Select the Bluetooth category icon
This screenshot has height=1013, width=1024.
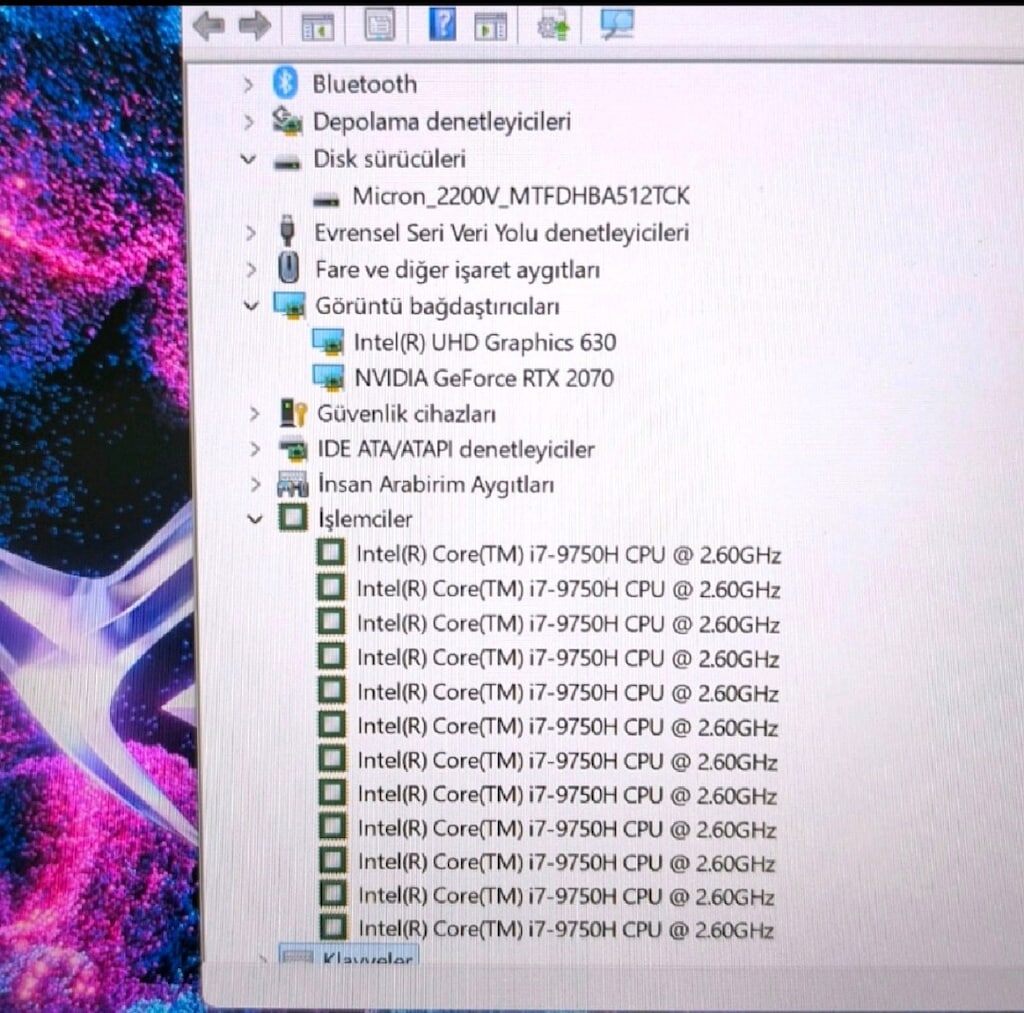pos(285,84)
